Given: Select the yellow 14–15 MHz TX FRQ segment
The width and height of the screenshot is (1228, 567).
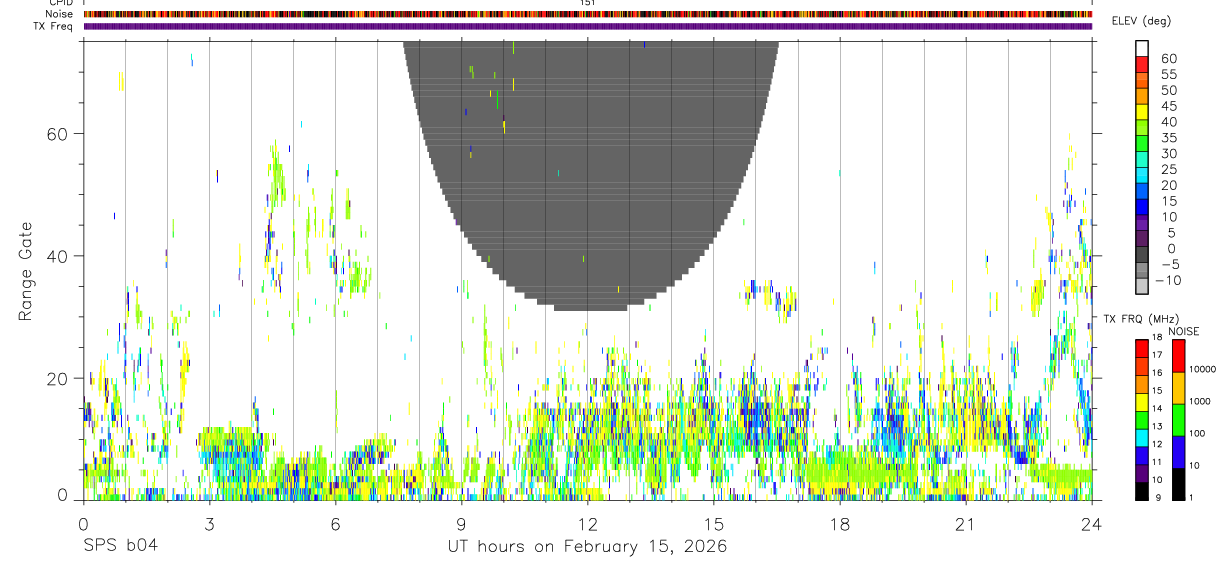Looking at the screenshot, I should [1141, 401].
